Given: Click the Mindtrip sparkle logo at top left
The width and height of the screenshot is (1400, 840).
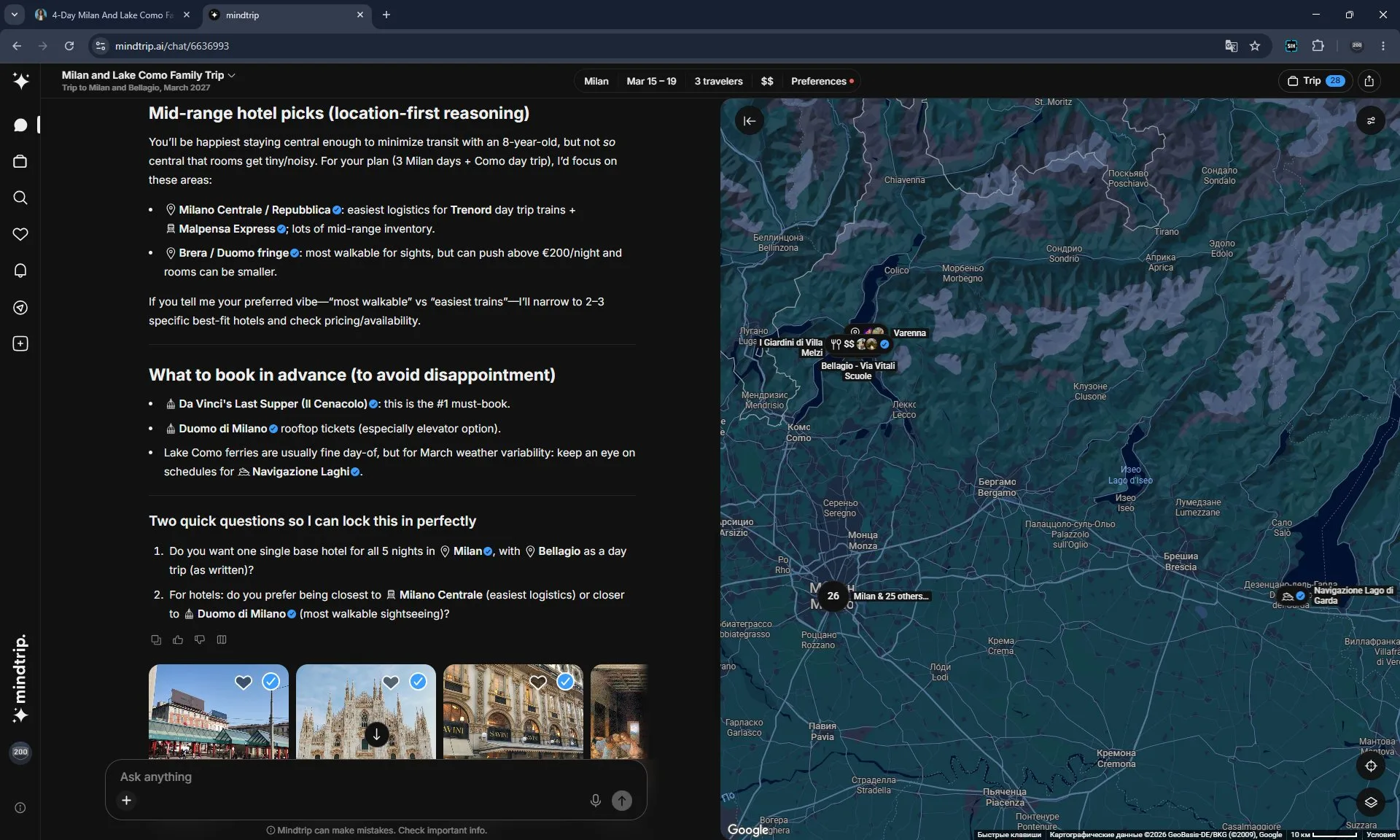Looking at the screenshot, I should [x=20, y=80].
